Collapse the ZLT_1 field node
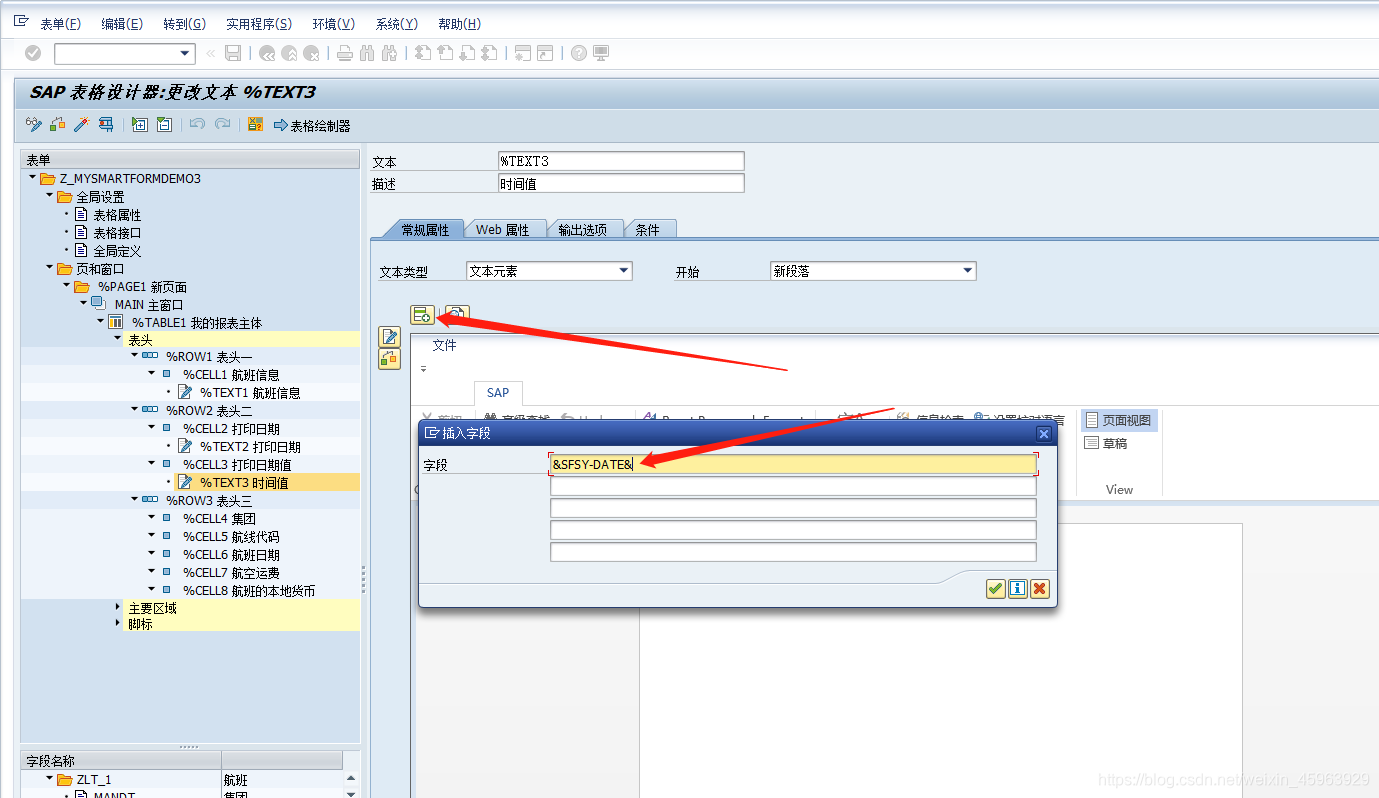This screenshot has height=798, width=1379. pos(49,778)
